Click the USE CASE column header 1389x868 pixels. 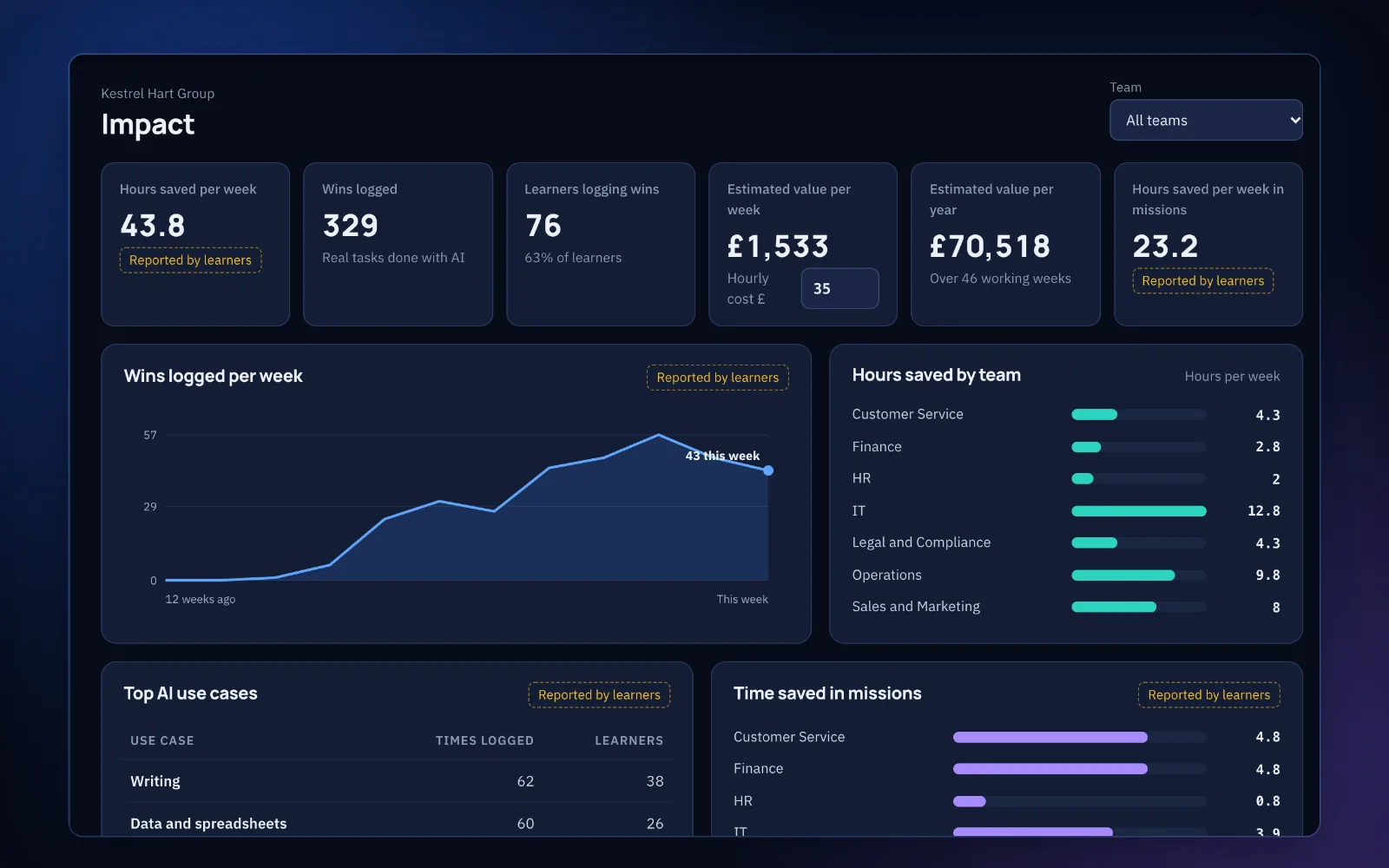(x=162, y=740)
